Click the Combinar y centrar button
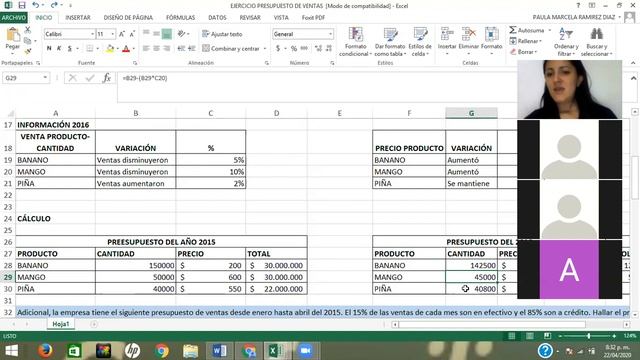The width and height of the screenshot is (640, 360). [231, 49]
